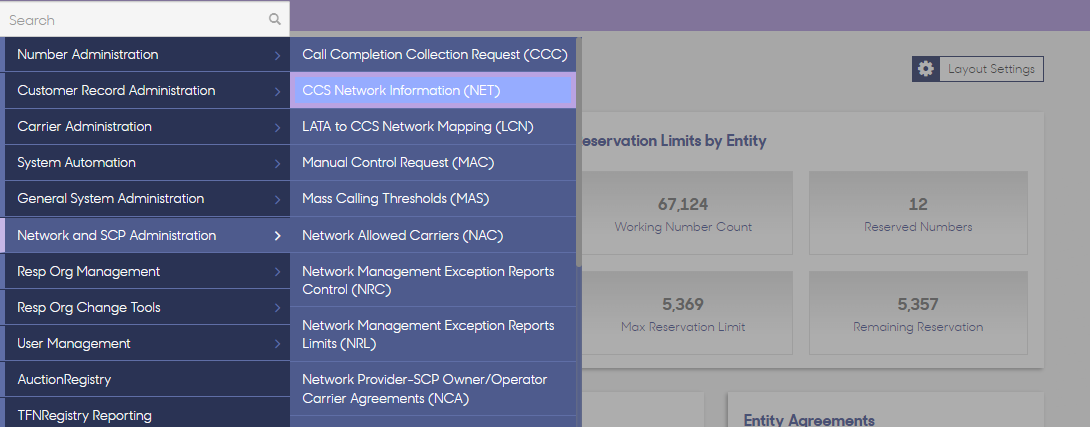This screenshot has width=1090, height=427.
Task: Choose Network Management Exception Reports Limits (NRL)
Action: tap(433, 335)
